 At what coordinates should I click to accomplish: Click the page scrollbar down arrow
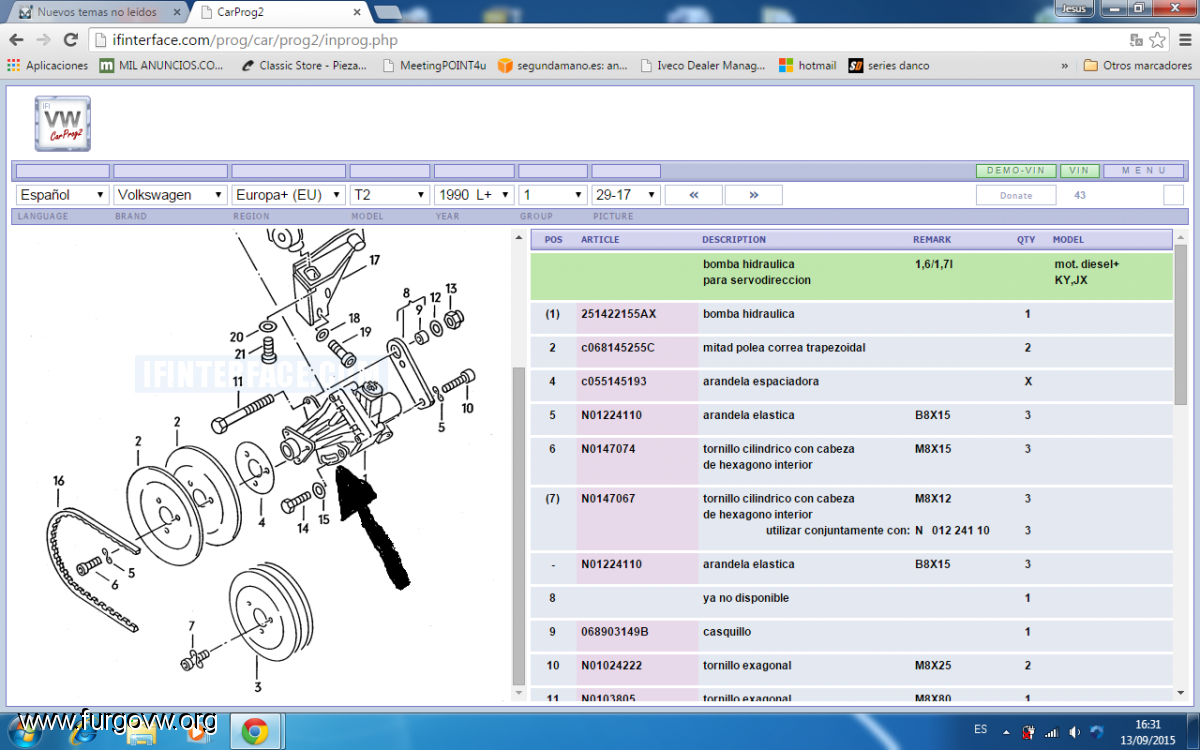(1181, 692)
